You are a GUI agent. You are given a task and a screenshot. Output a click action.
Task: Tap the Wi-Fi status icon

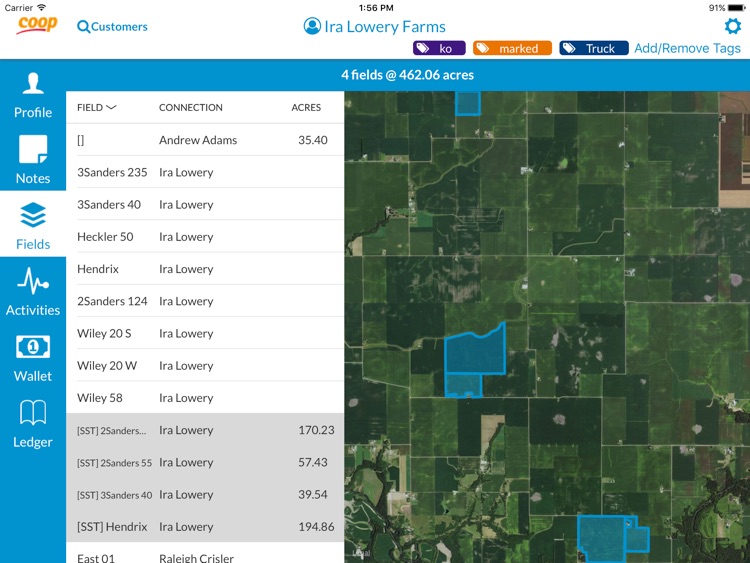[x=42, y=7]
